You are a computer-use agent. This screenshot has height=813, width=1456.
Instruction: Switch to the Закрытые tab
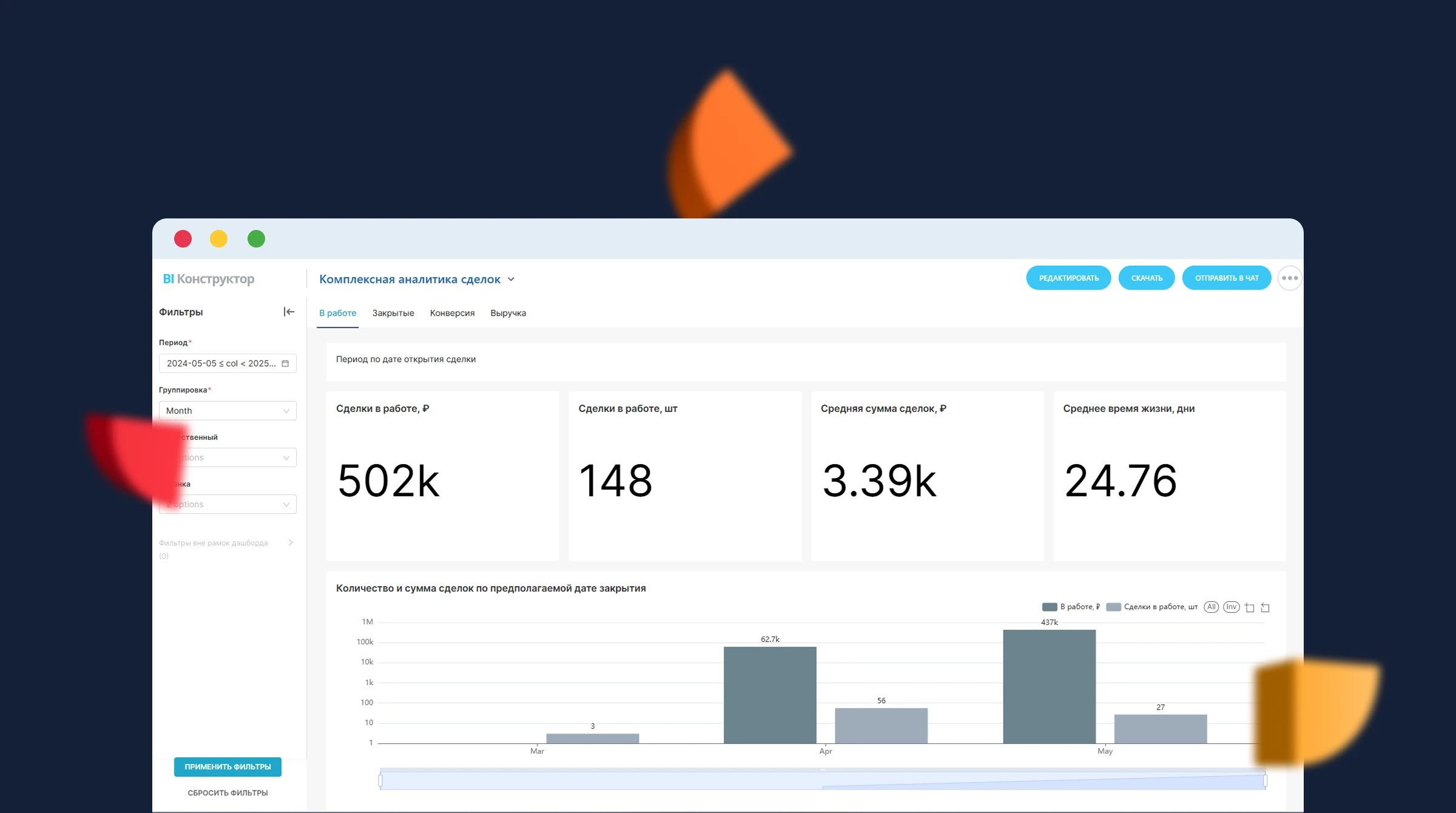pyautogui.click(x=393, y=313)
